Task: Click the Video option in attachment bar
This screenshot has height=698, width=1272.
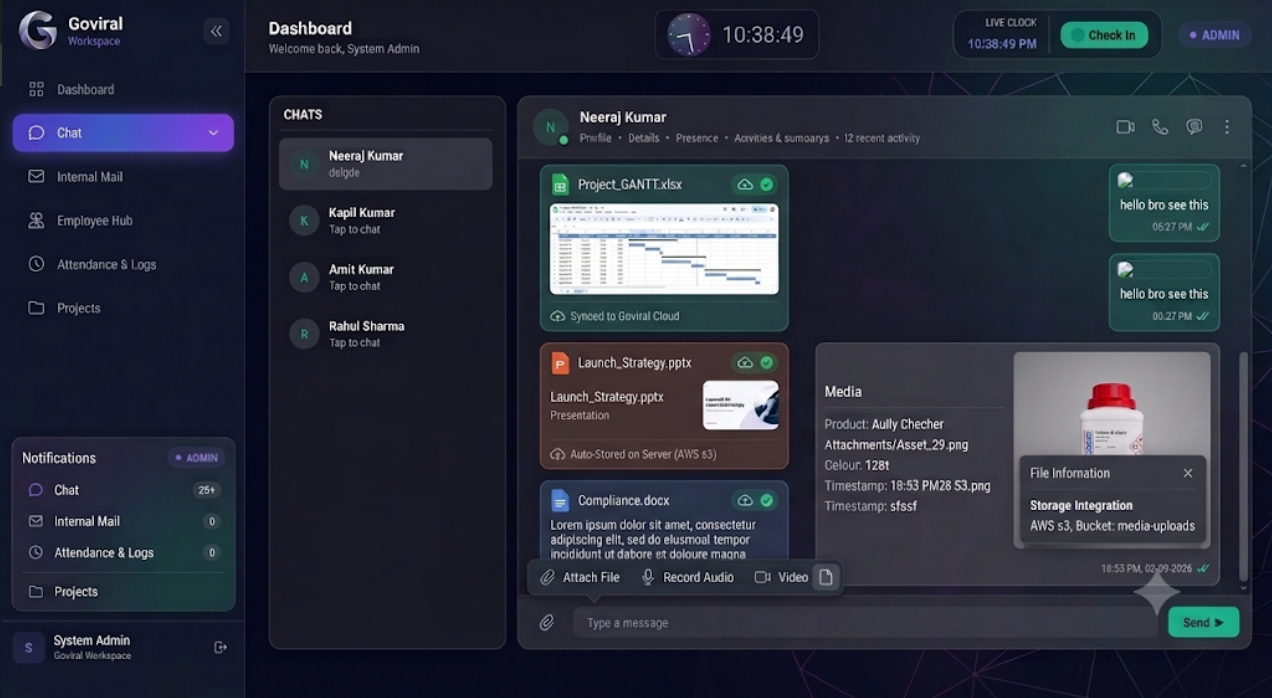Action: [781, 577]
